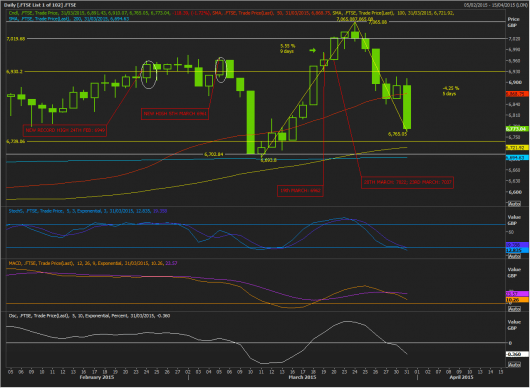Image resolution: width=530 pixels, height=388 pixels.
Task: Select the blue 6,894.63 SMA price tag
Action: (517, 158)
